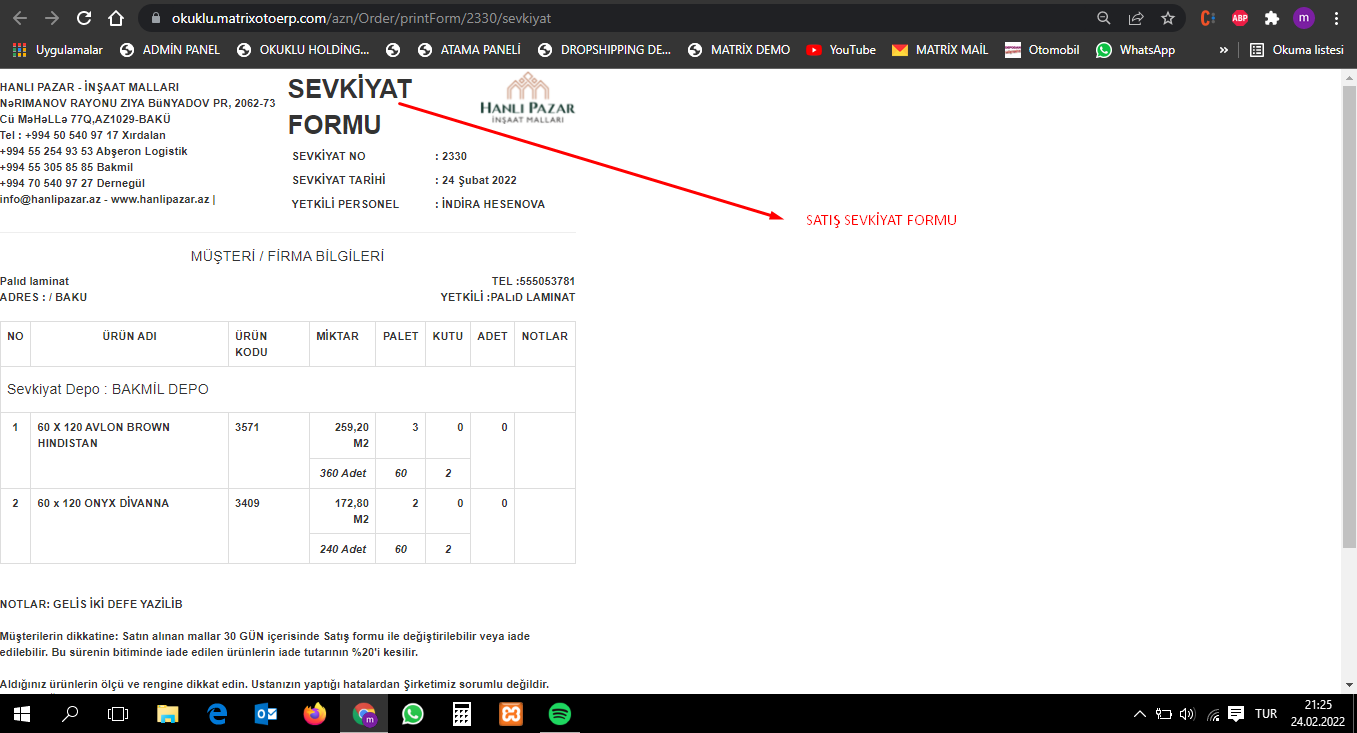Open the zoom indicator in address bar
Screen dimensions: 1357x733
(x=1104, y=18)
